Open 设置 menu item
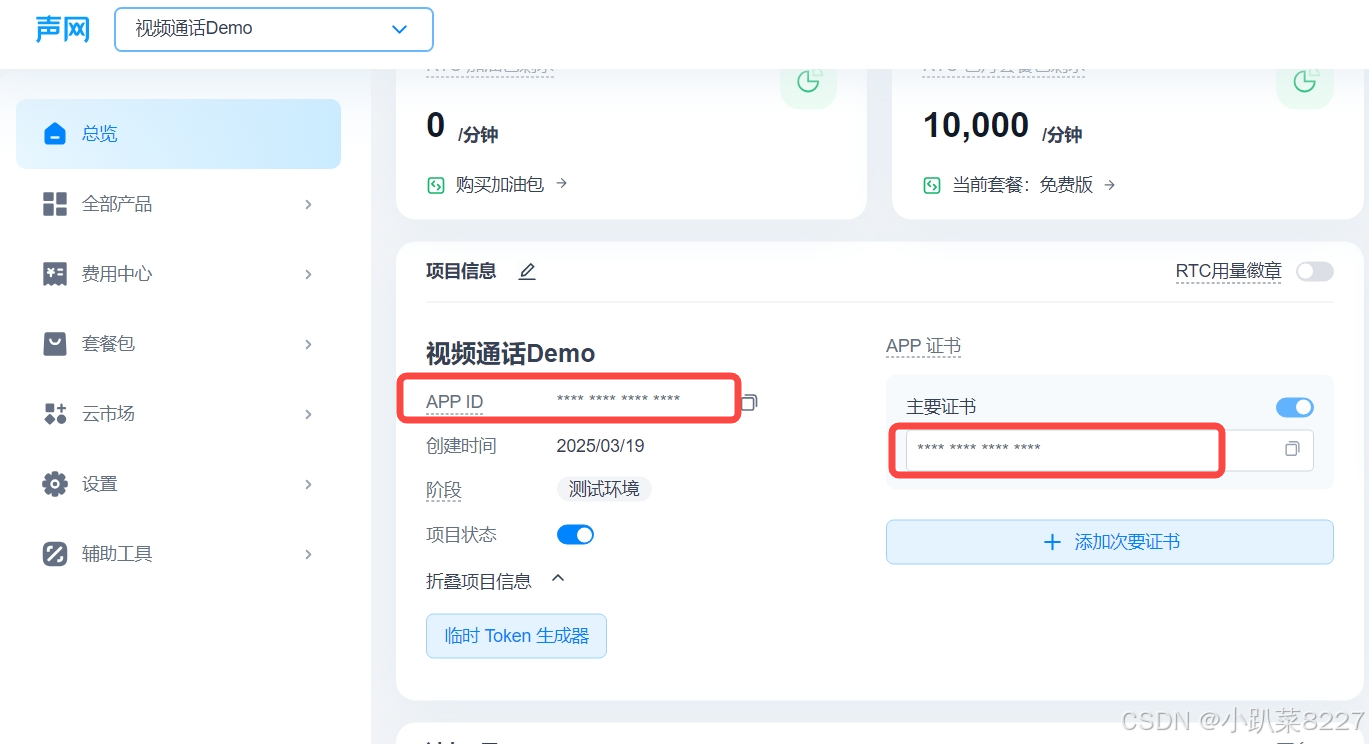Viewport: 1369px width, 744px height. tap(178, 484)
